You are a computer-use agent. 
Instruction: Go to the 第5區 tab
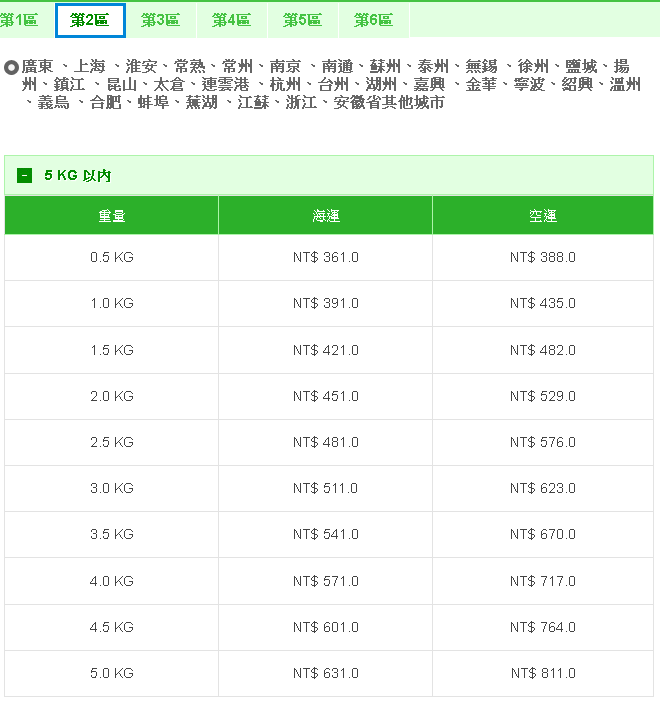click(302, 20)
